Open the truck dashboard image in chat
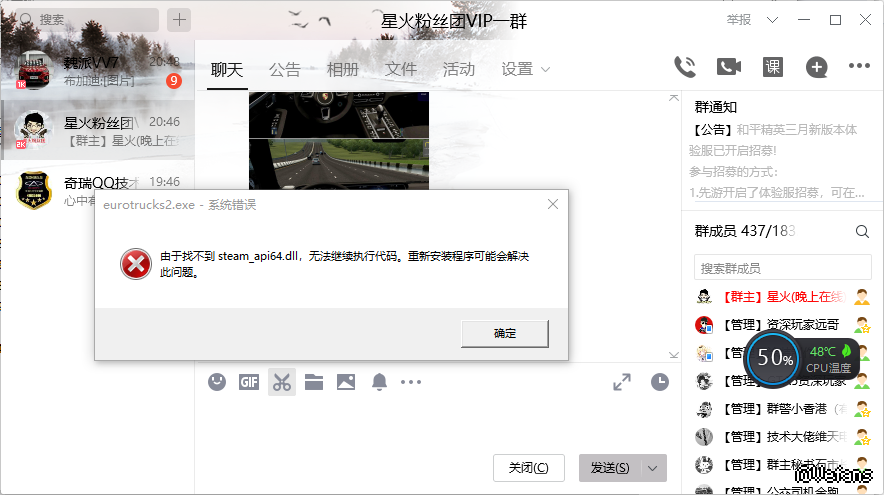This screenshot has height=495, width=884. (339, 115)
